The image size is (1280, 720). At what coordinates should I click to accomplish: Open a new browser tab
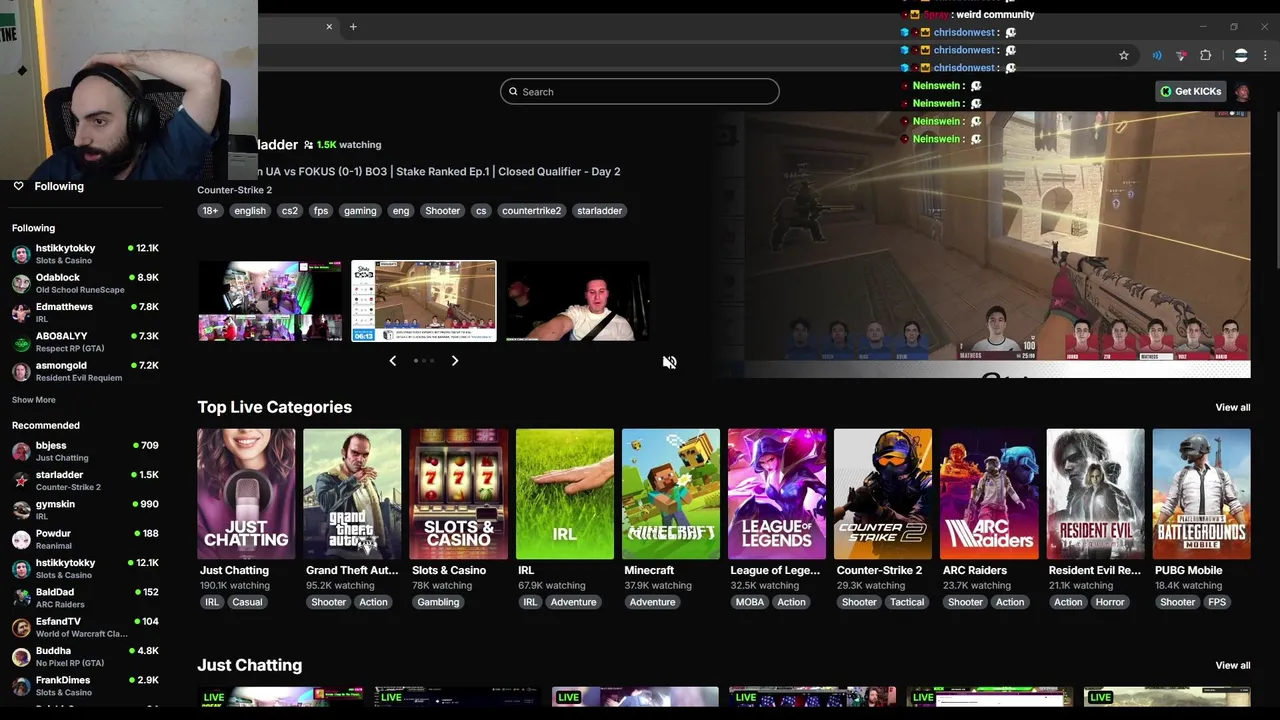point(353,27)
